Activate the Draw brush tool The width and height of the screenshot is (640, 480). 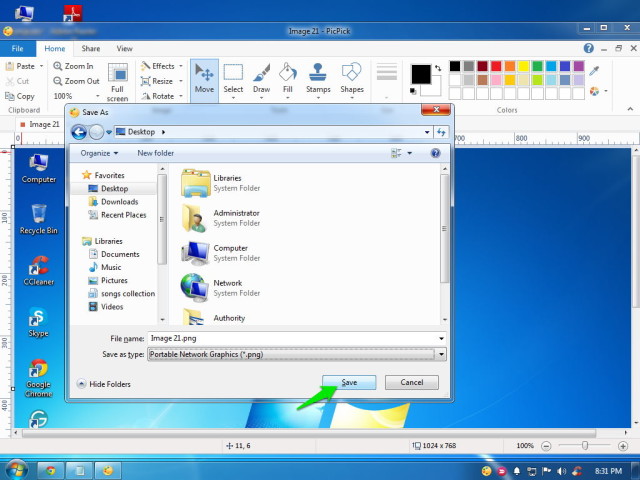(x=261, y=80)
